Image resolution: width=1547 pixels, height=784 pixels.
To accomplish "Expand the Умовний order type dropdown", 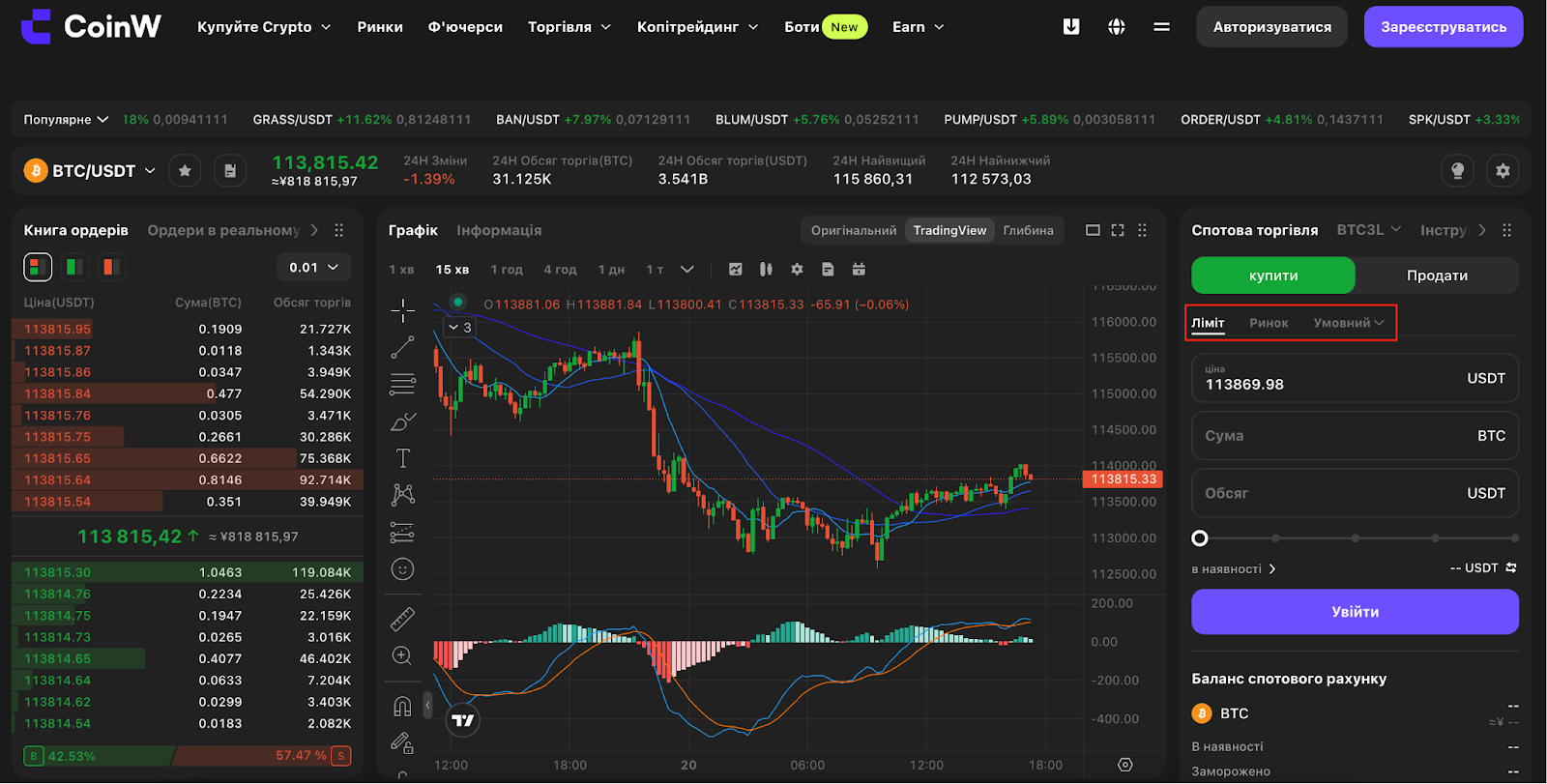I will tap(1349, 323).
